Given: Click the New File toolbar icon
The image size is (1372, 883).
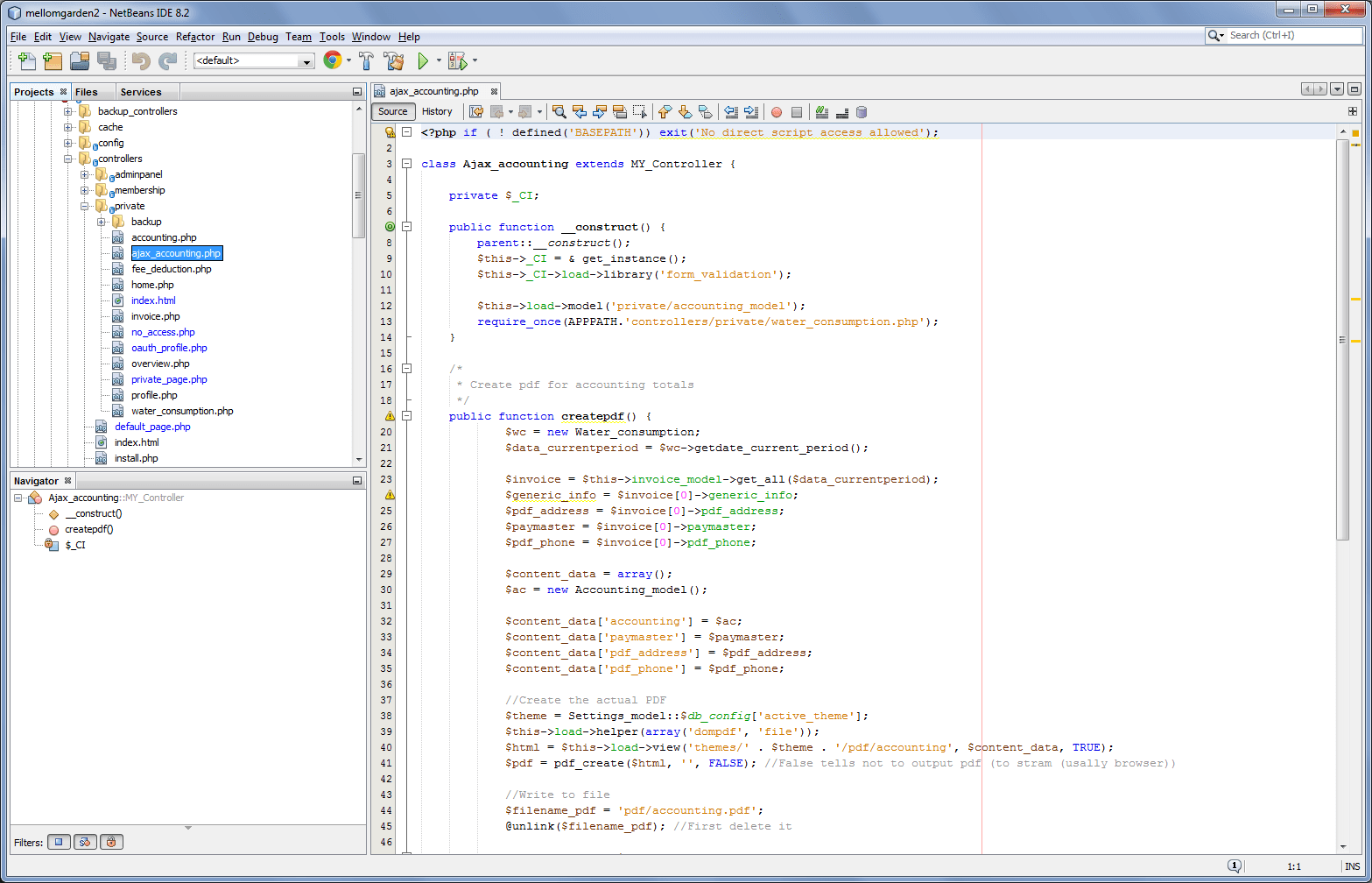Looking at the screenshot, I should pyautogui.click(x=27, y=60).
